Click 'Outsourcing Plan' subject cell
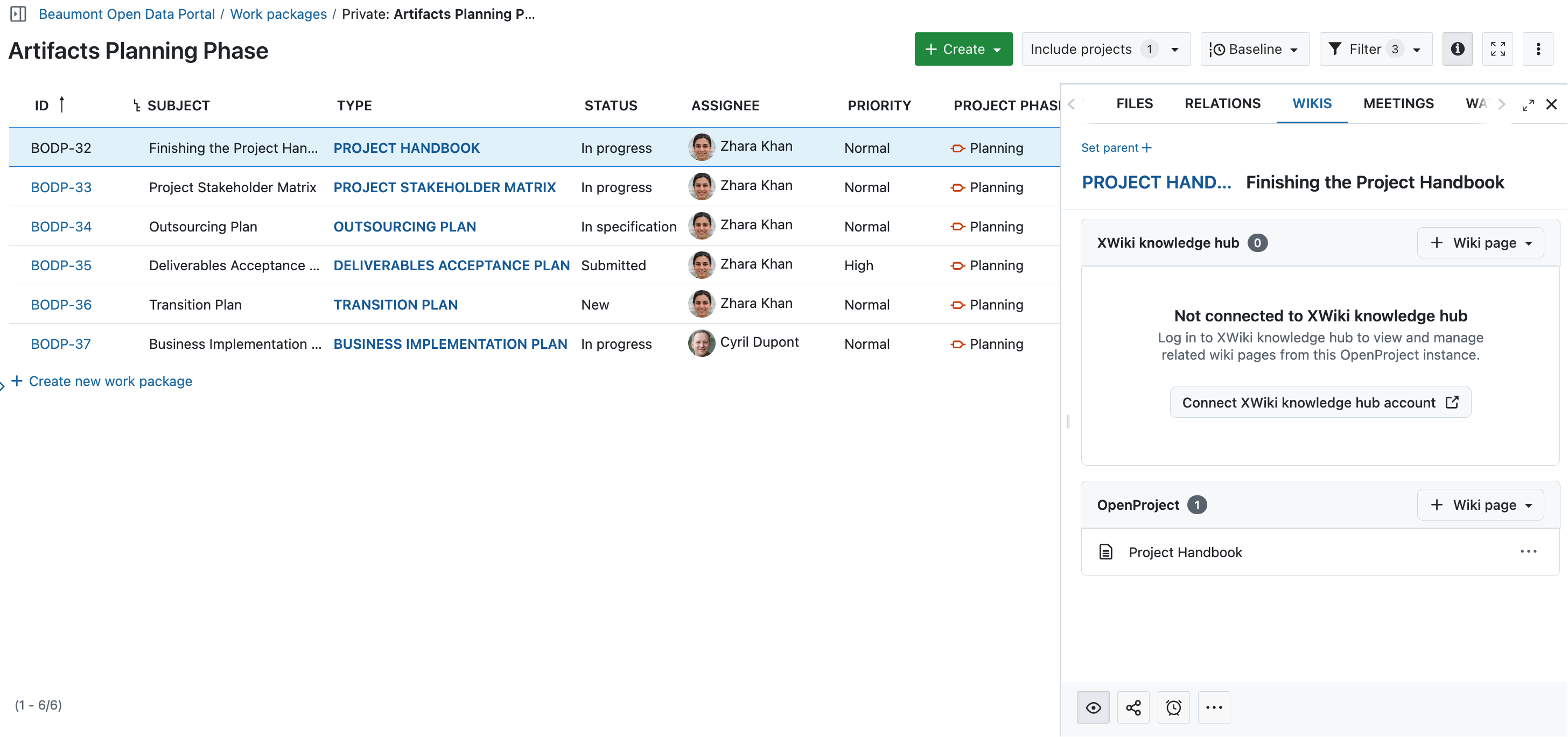 tap(202, 227)
